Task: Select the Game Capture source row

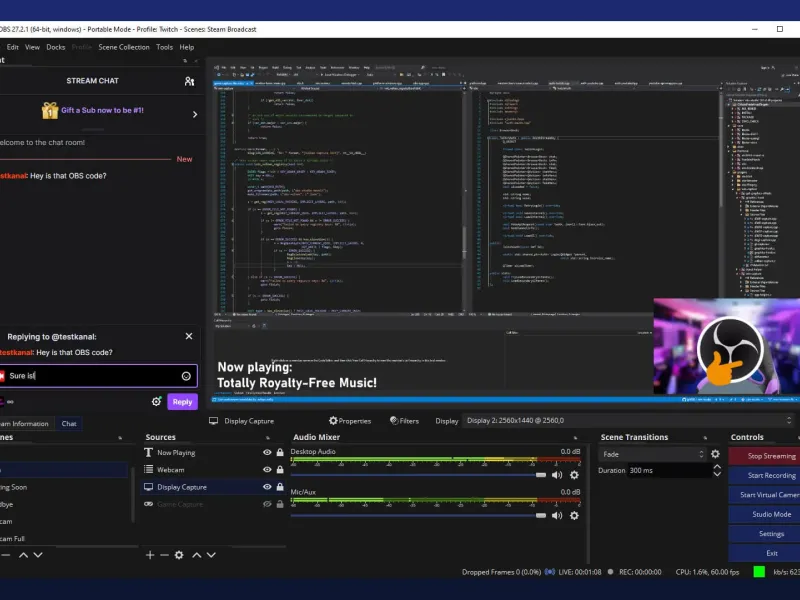Action: [212, 504]
